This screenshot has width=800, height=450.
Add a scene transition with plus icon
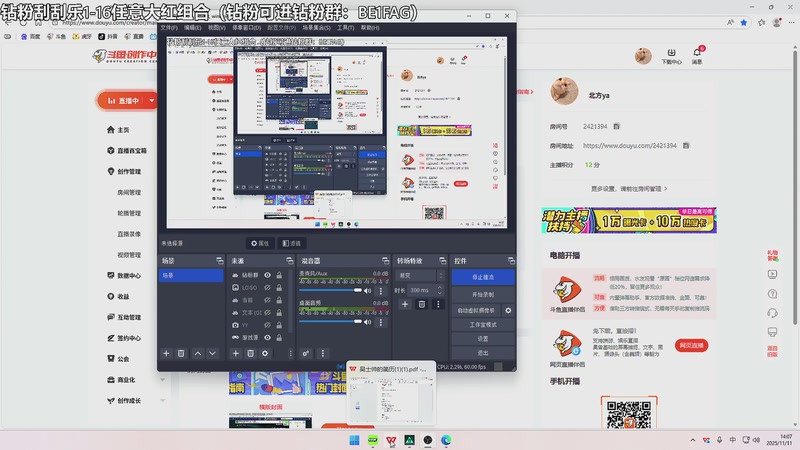tap(405, 304)
